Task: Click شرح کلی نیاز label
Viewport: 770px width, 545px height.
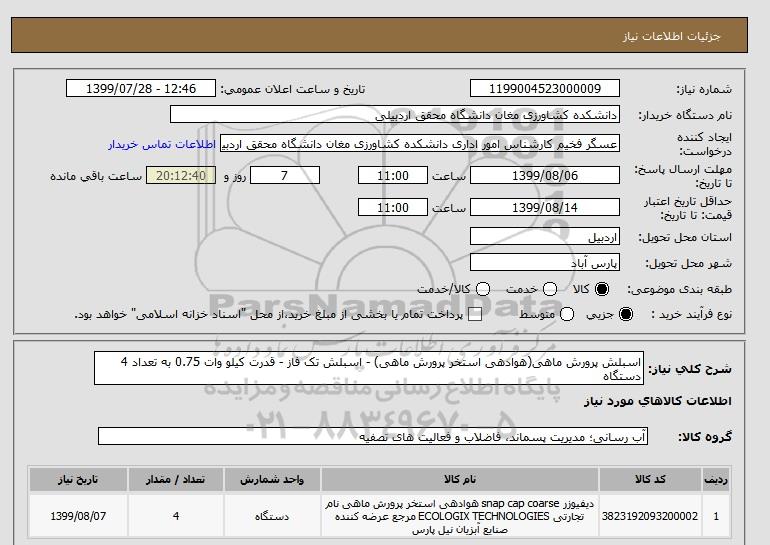Action: [690, 369]
